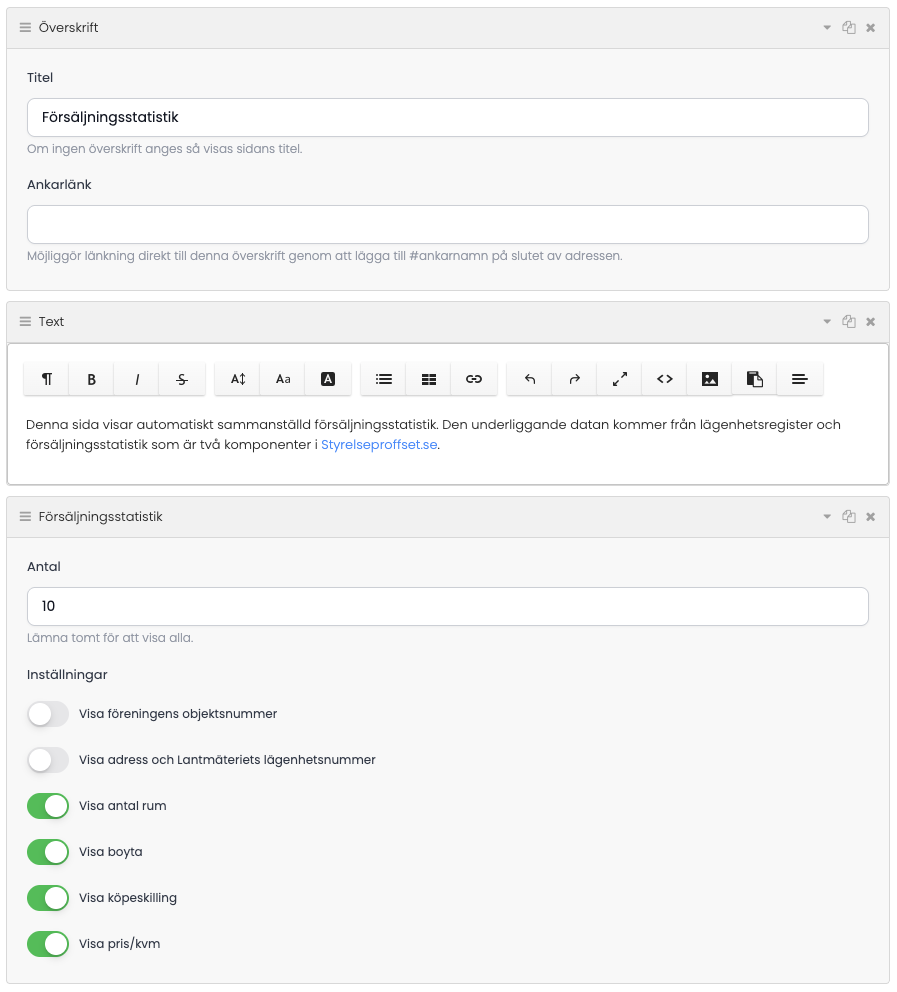The height and width of the screenshot is (992, 897).
Task: Duplicate the Överskrift block
Action: click(849, 28)
